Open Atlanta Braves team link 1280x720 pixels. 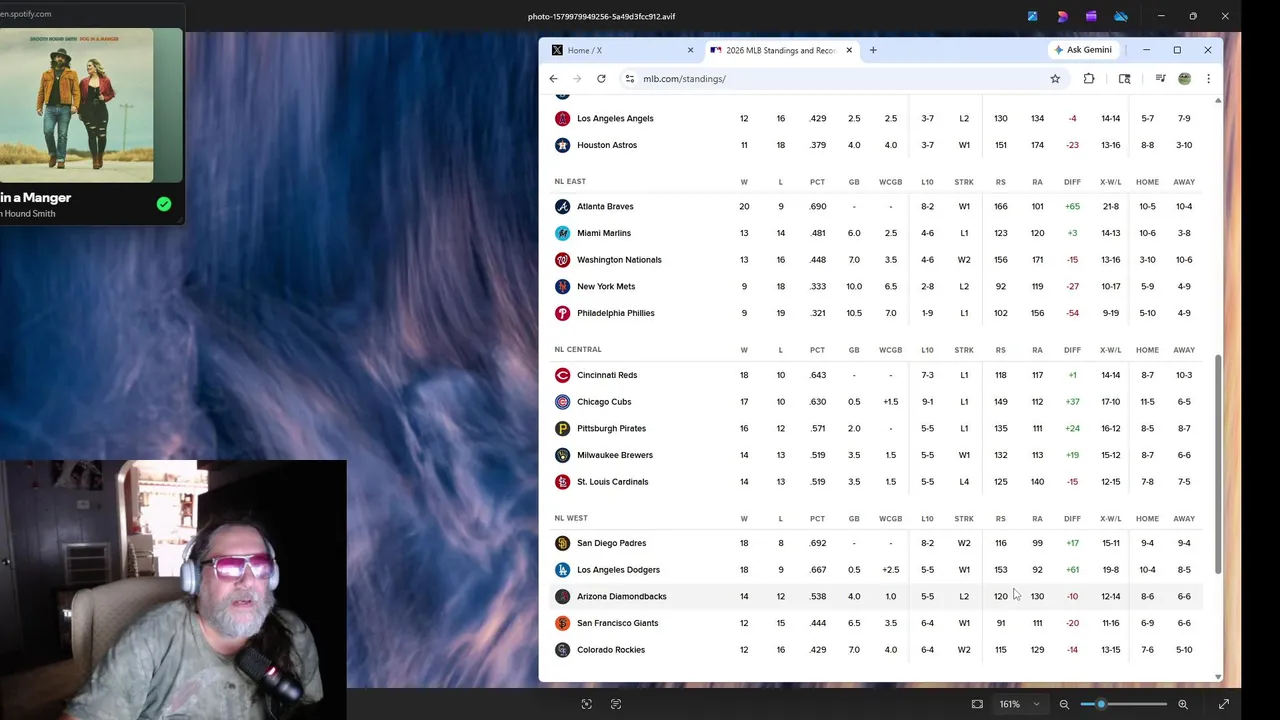point(605,206)
